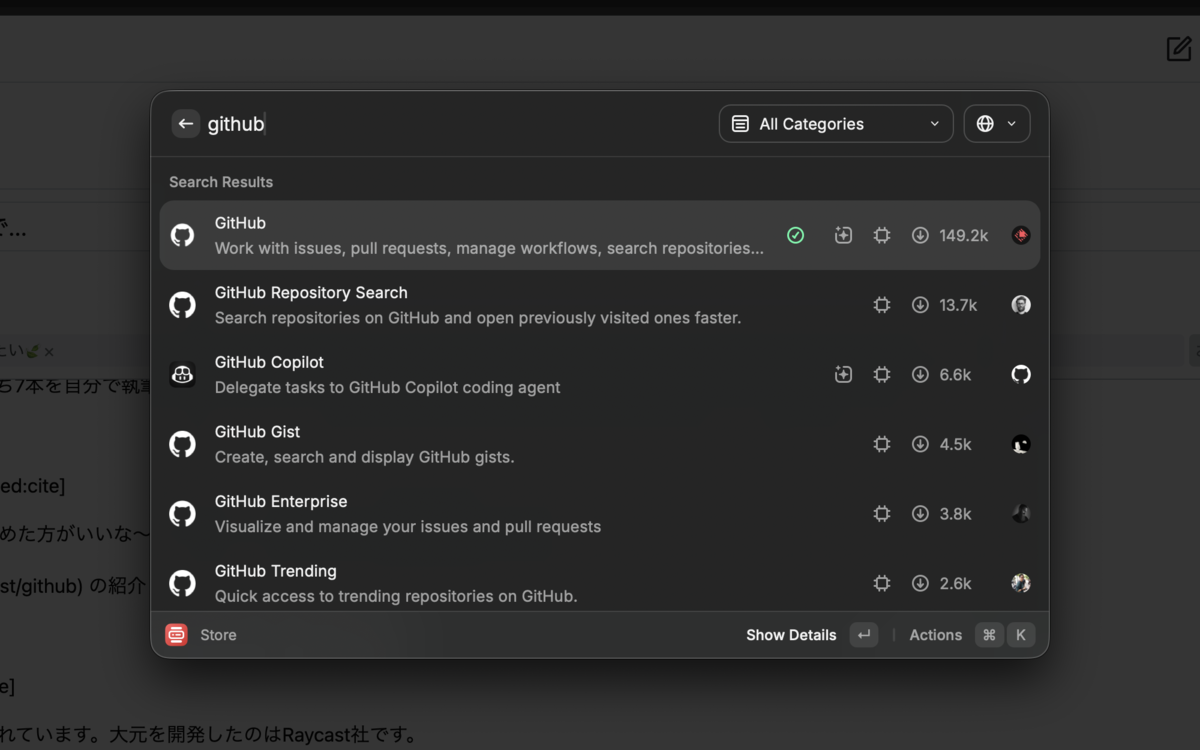
Task: Click the commands icon on GitHub Trending row
Action: pos(881,583)
